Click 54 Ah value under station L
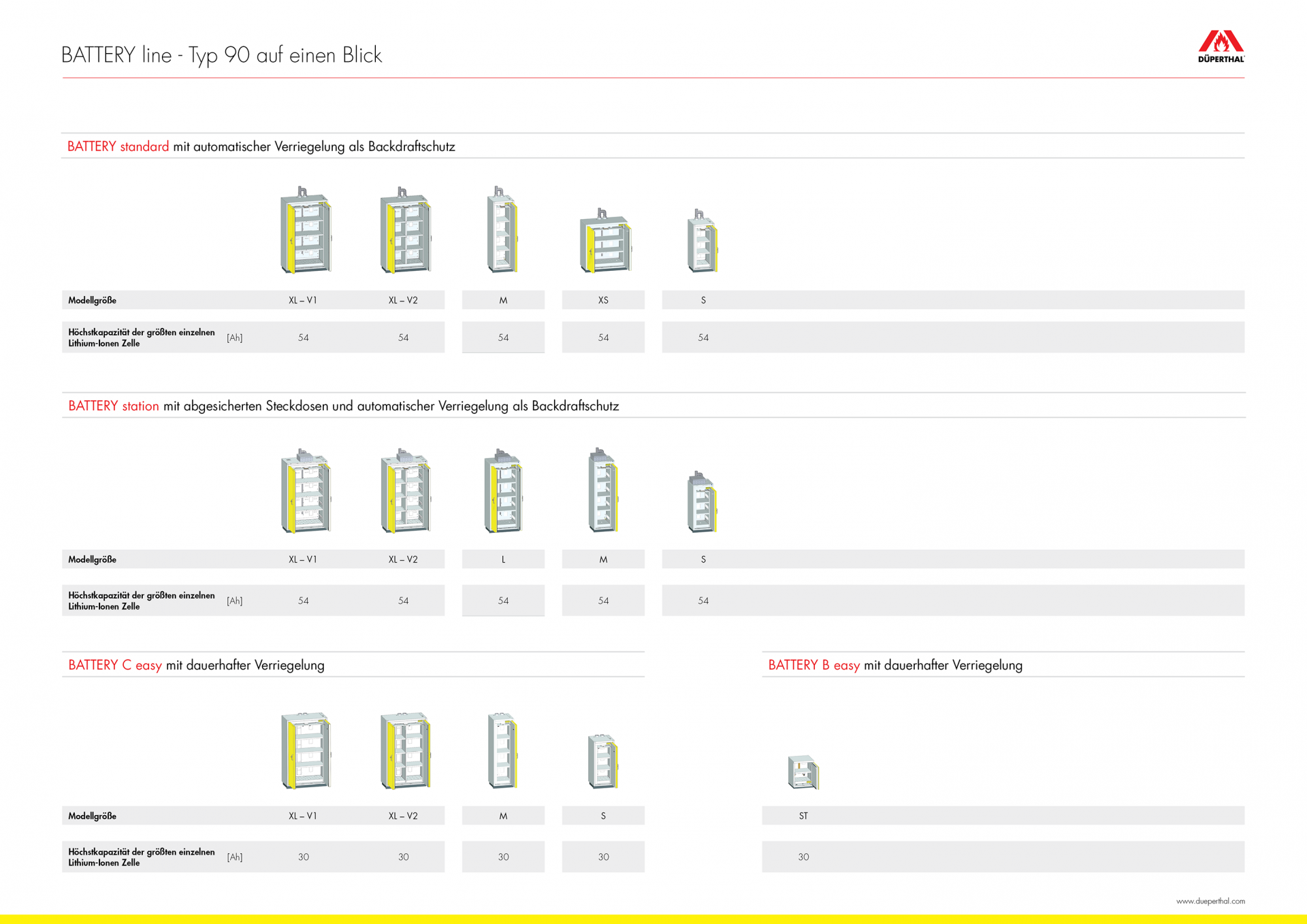This screenshot has height=924, width=1307. tap(503, 601)
